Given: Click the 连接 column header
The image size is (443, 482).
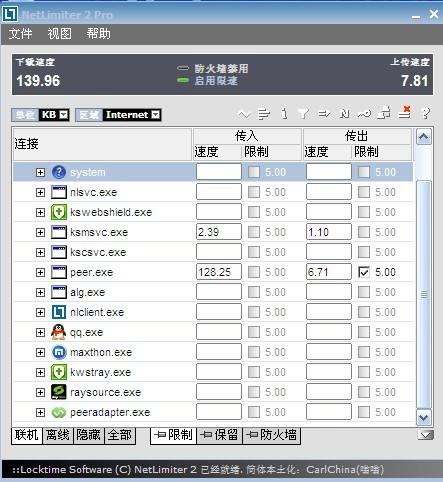Looking at the screenshot, I should [x=102, y=144].
